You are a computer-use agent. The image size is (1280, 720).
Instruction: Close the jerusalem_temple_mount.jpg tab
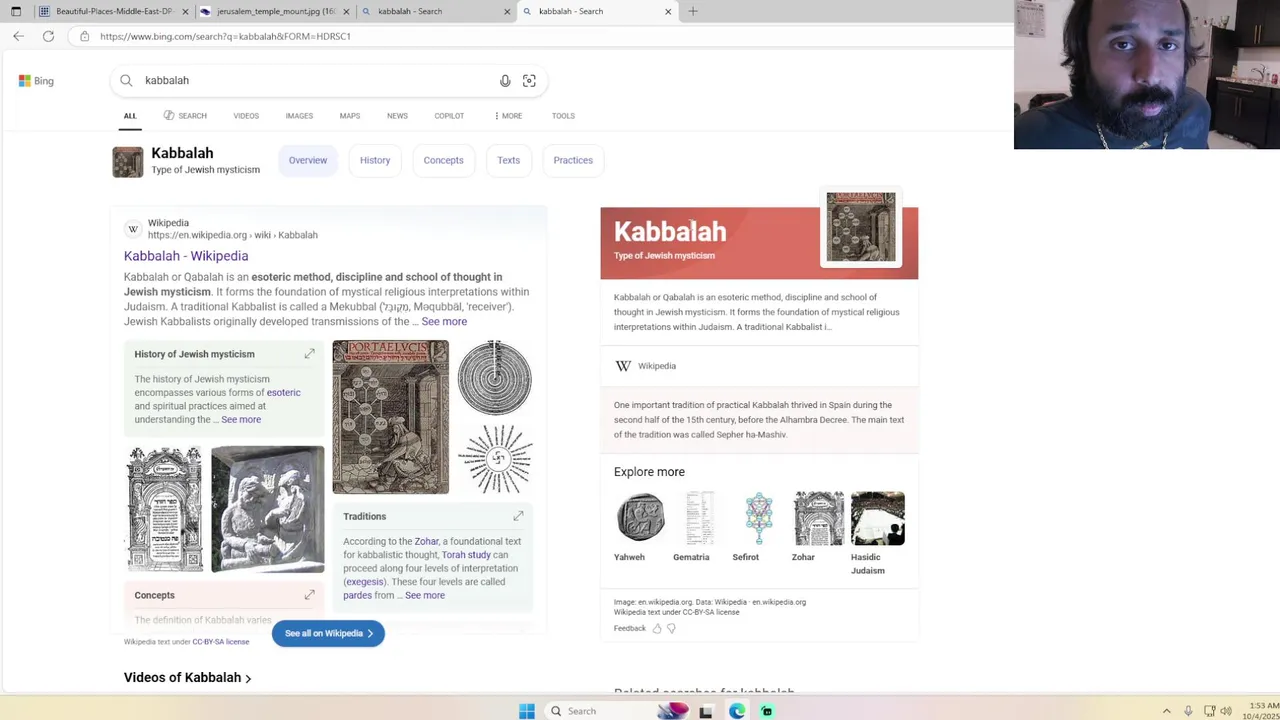(346, 11)
